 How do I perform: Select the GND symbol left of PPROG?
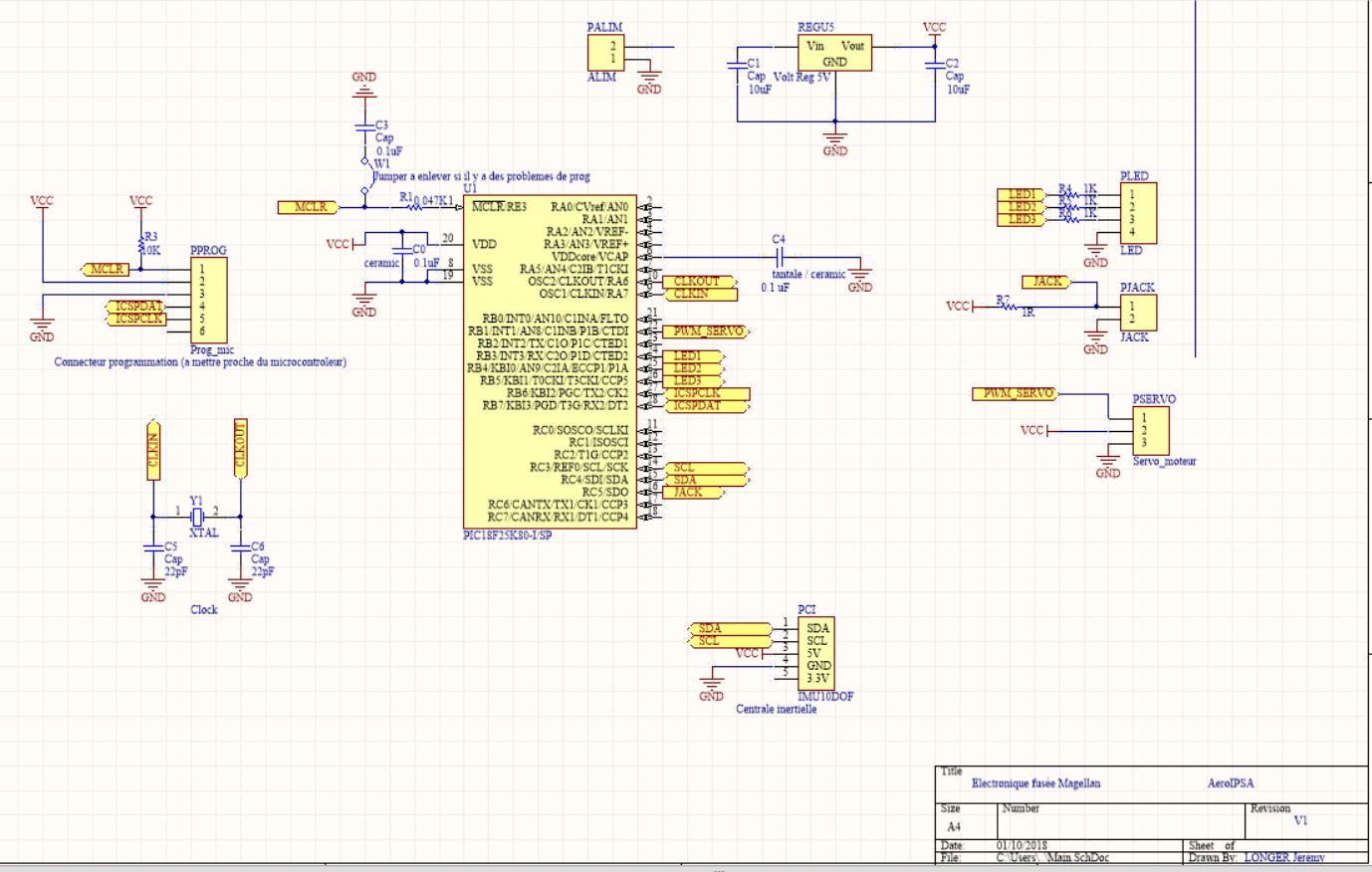42,327
